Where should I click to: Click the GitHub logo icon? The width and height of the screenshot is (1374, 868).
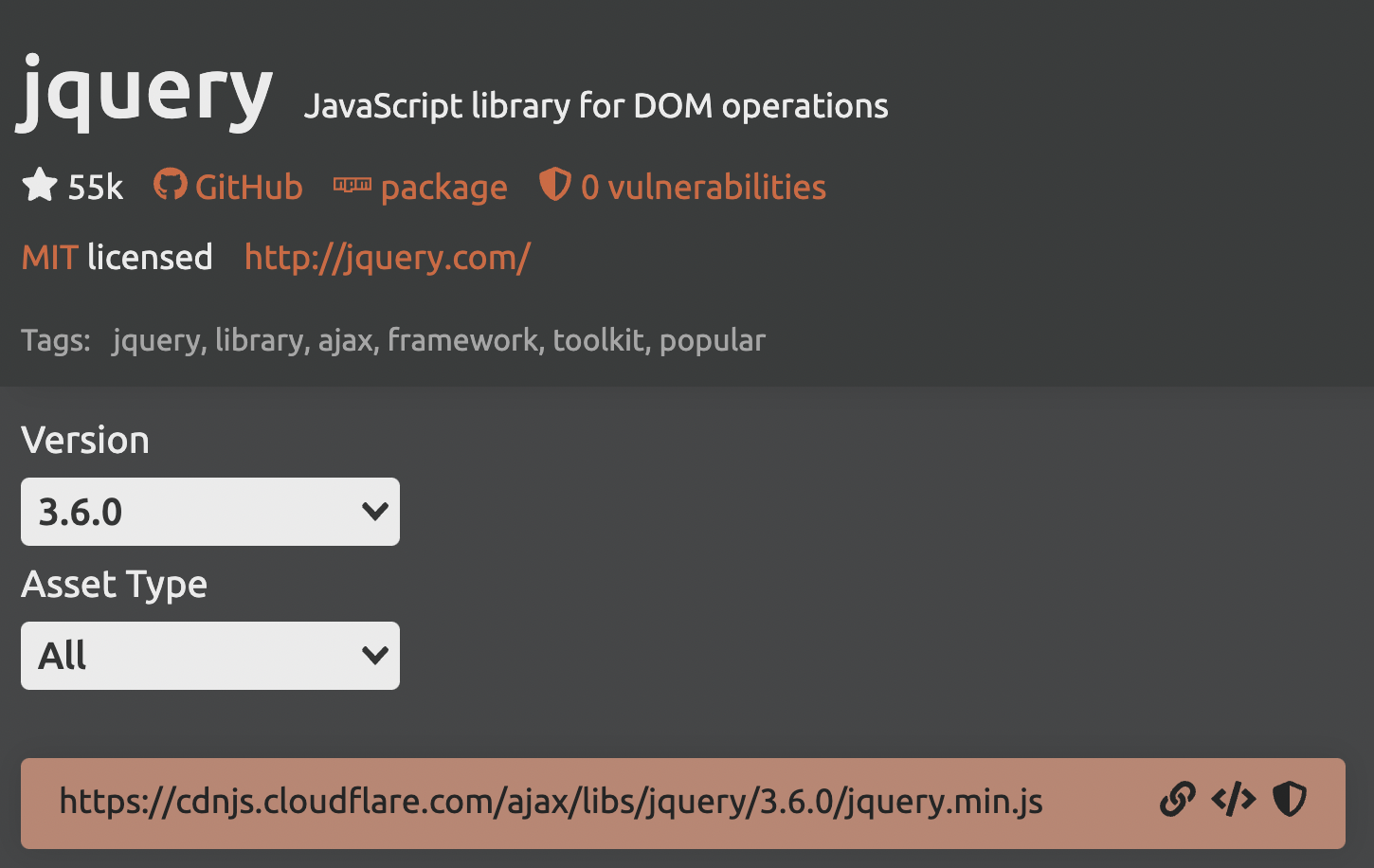171,185
